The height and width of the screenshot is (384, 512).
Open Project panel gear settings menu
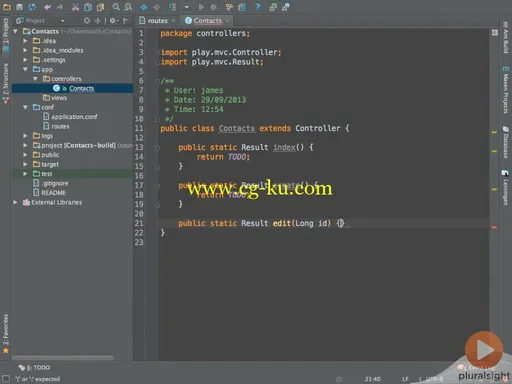point(113,21)
